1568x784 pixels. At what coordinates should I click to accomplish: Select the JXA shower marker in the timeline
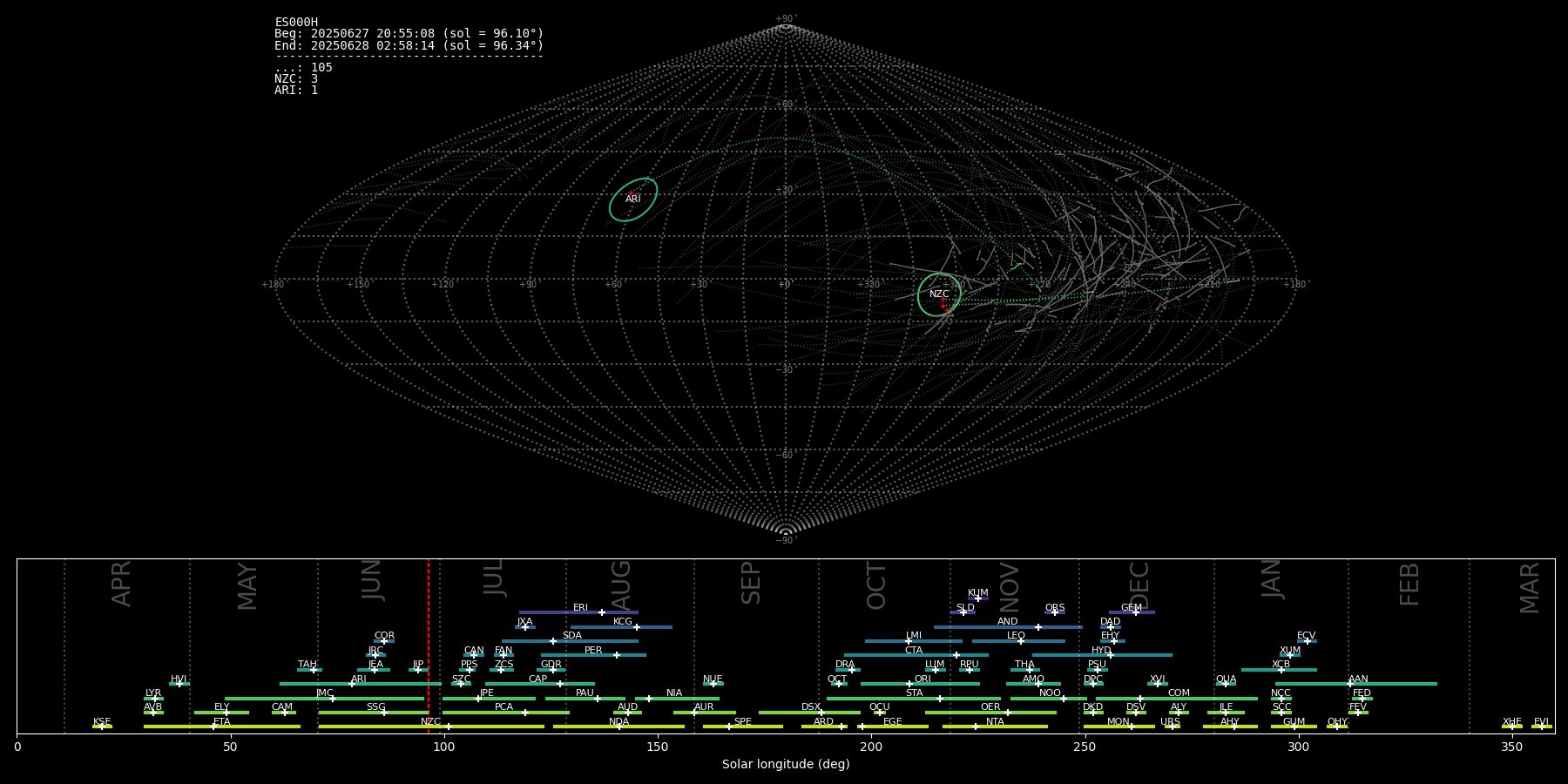[x=525, y=626]
